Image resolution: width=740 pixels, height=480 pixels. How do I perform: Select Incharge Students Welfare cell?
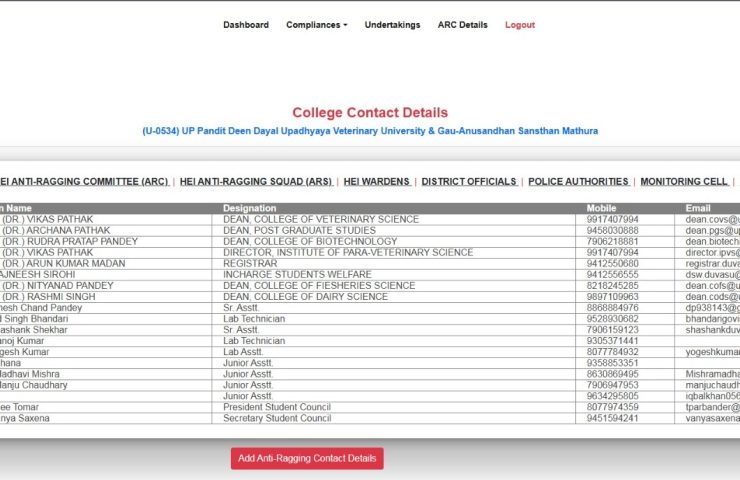coord(394,274)
